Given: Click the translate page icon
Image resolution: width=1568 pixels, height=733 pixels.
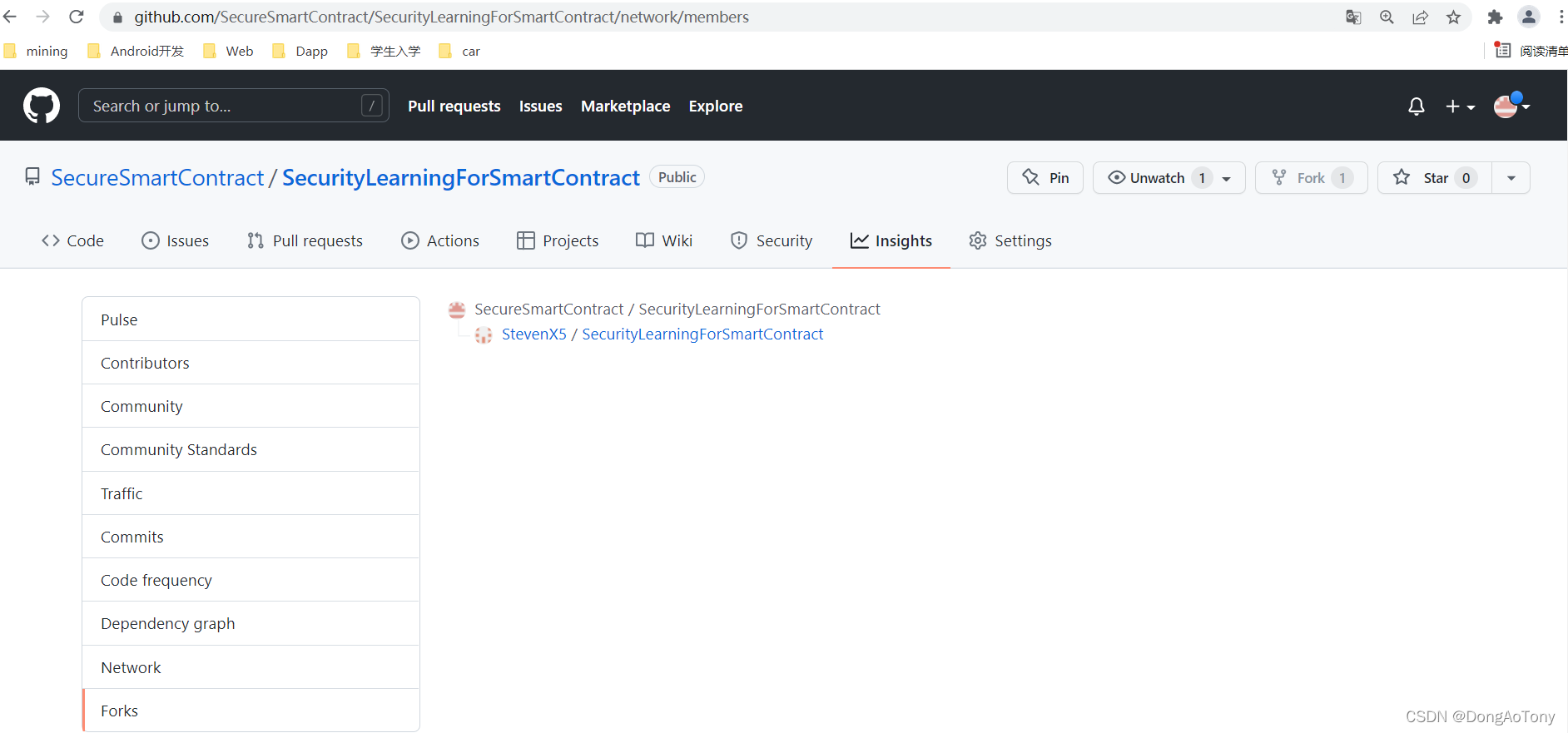Looking at the screenshot, I should pyautogui.click(x=1353, y=17).
